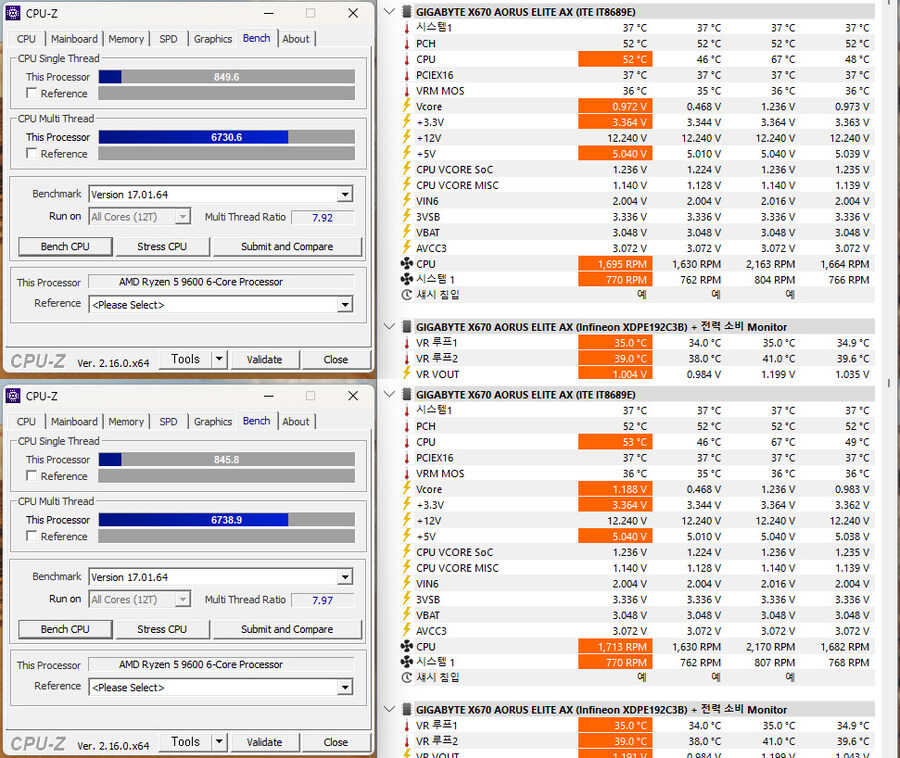The width and height of the screenshot is (900, 758).
Task: Click the lightning icon next to Vcore voltage
Action: click(404, 107)
